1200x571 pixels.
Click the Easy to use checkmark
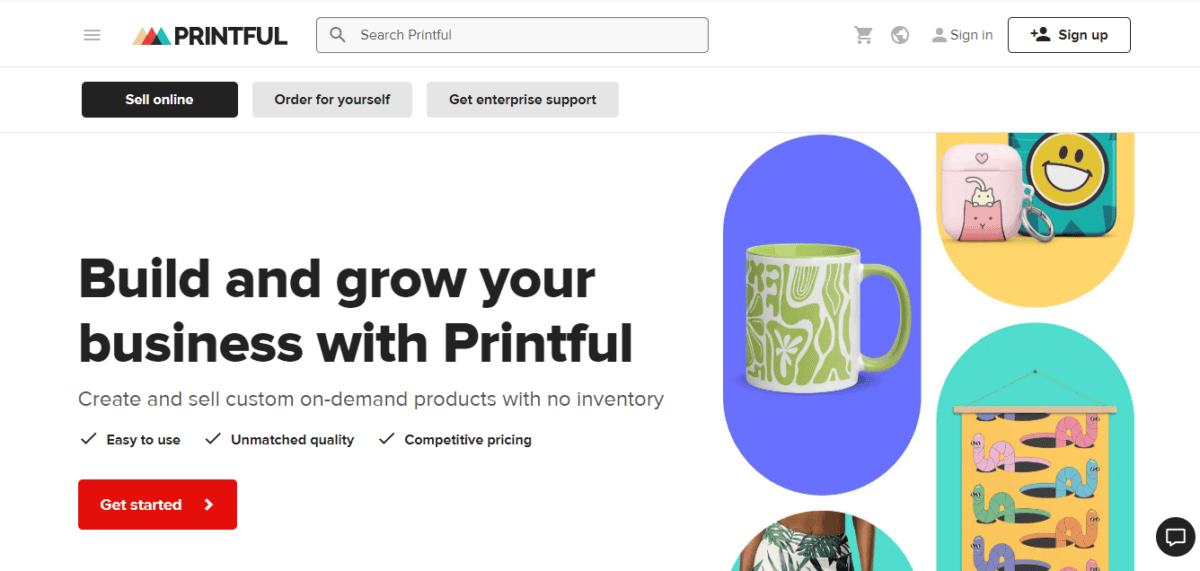[88, 439]
